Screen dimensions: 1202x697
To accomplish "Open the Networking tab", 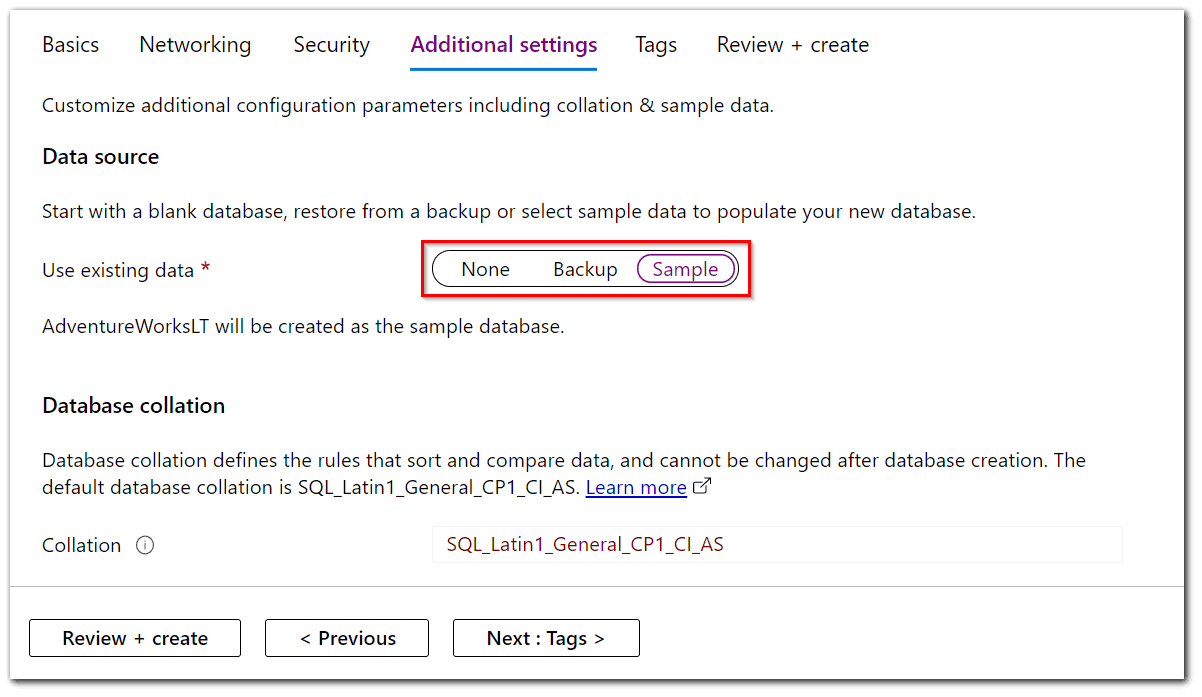I will 195,44.
